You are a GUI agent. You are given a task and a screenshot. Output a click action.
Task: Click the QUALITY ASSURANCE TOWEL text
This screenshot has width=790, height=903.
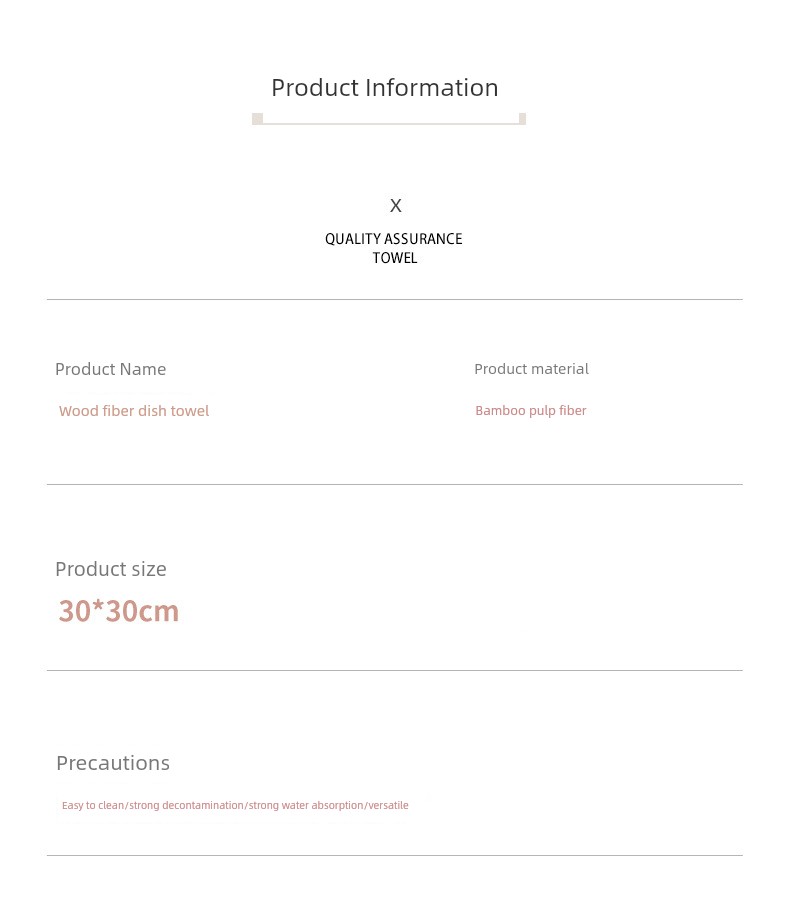[394, 248]
